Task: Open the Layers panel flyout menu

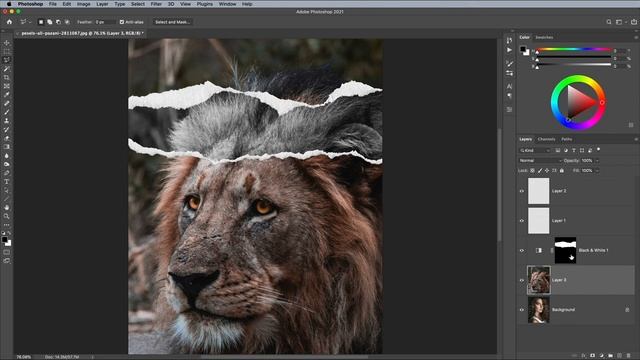Action: pyautogui.click(x=636, y=140)
